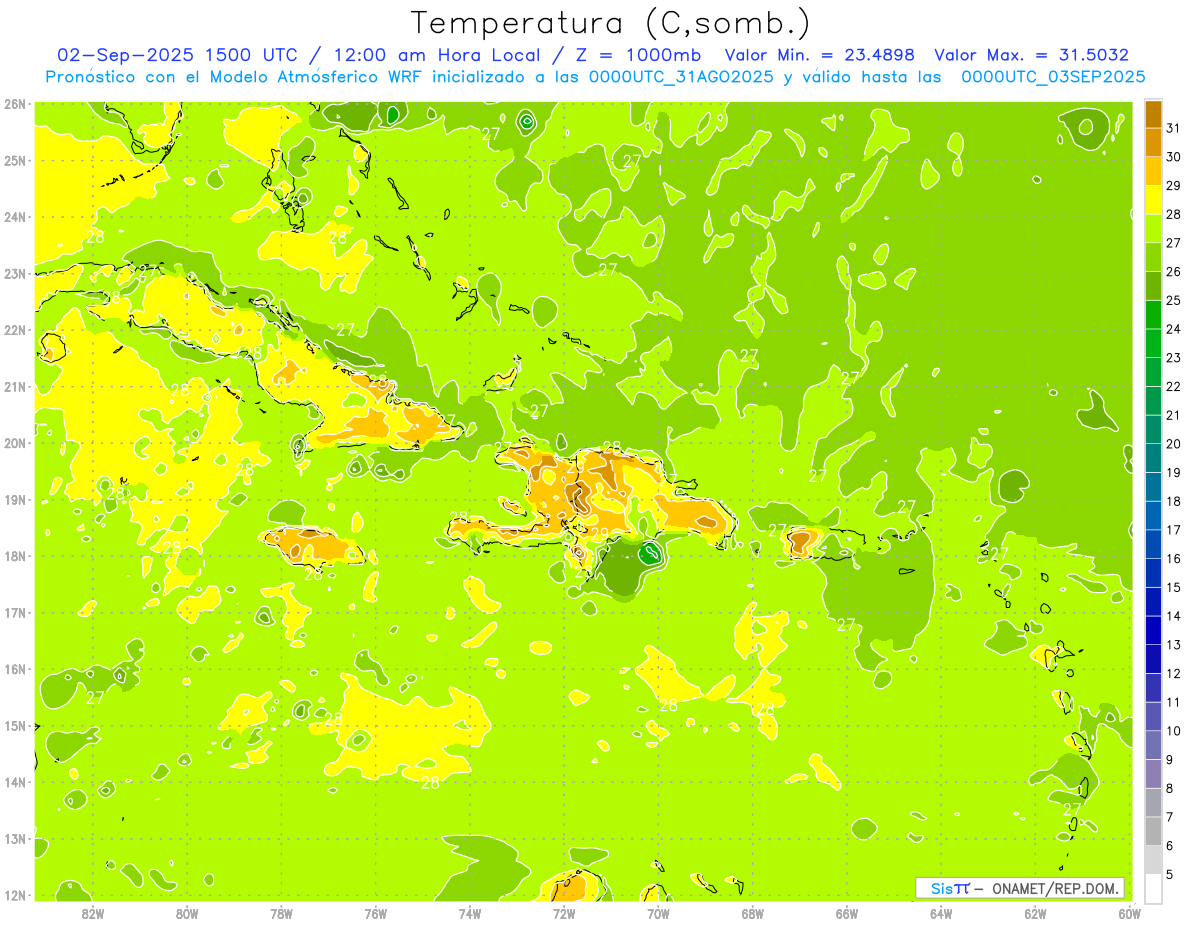Pick the green segment between 26 and 27
This screenshot has height=927, width=1200.
point(1153,257)
